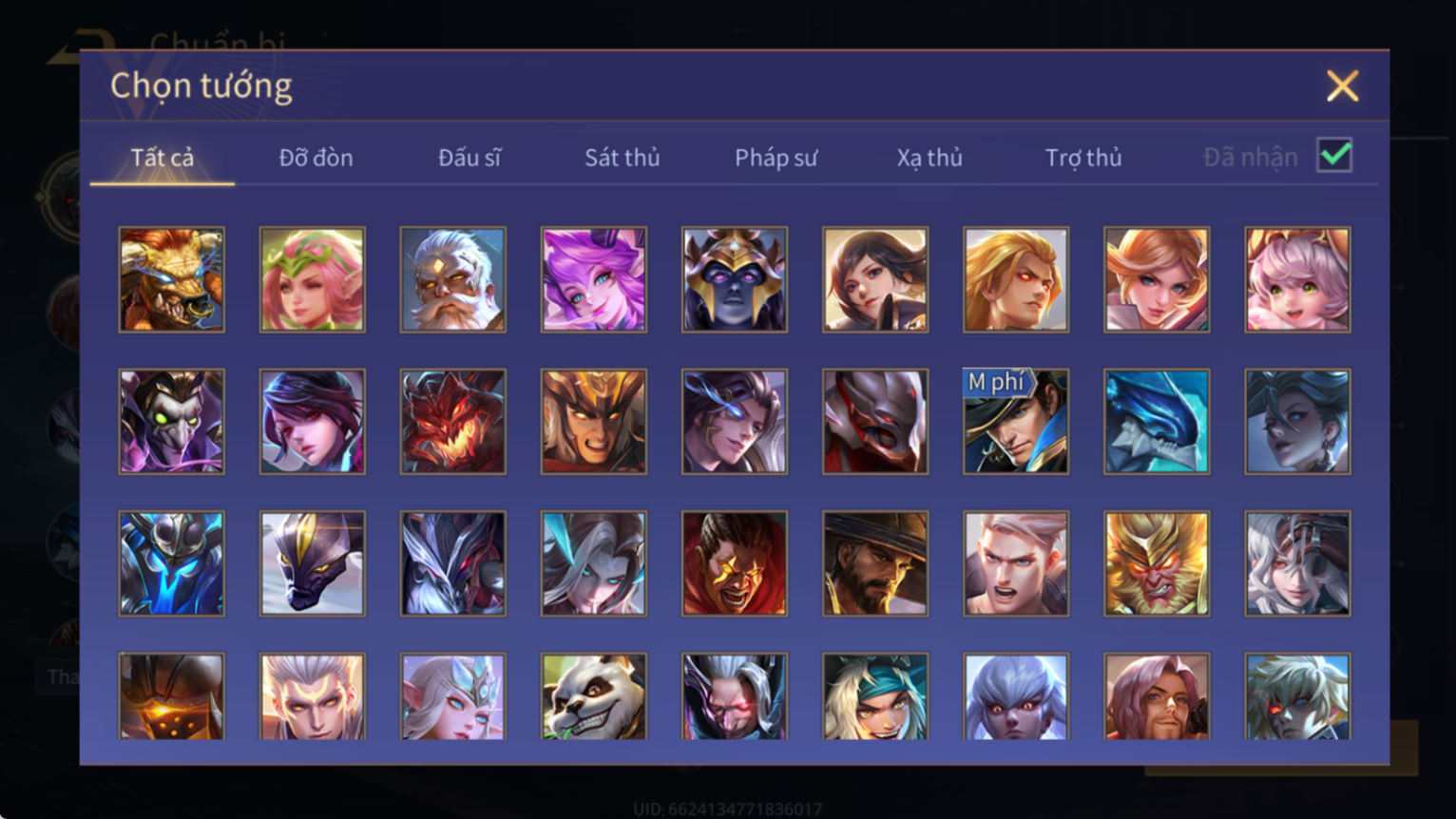Close the Chọn tướng dialog
Image resolution: width=1456 pixels, height=819 pixels.
pyautogui.click(x=1342, y=86)
